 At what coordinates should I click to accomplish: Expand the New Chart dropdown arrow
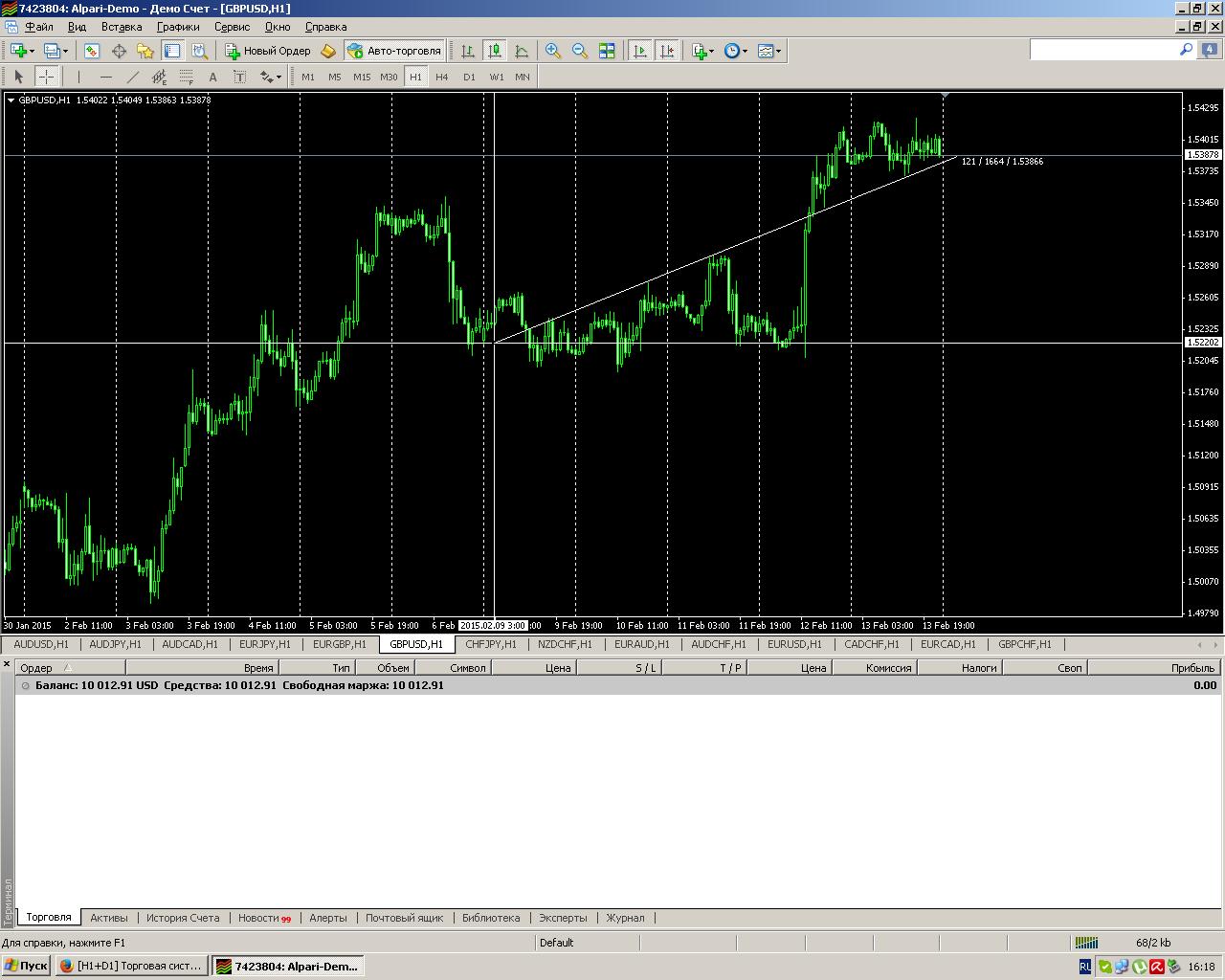[x=32, y=52]
